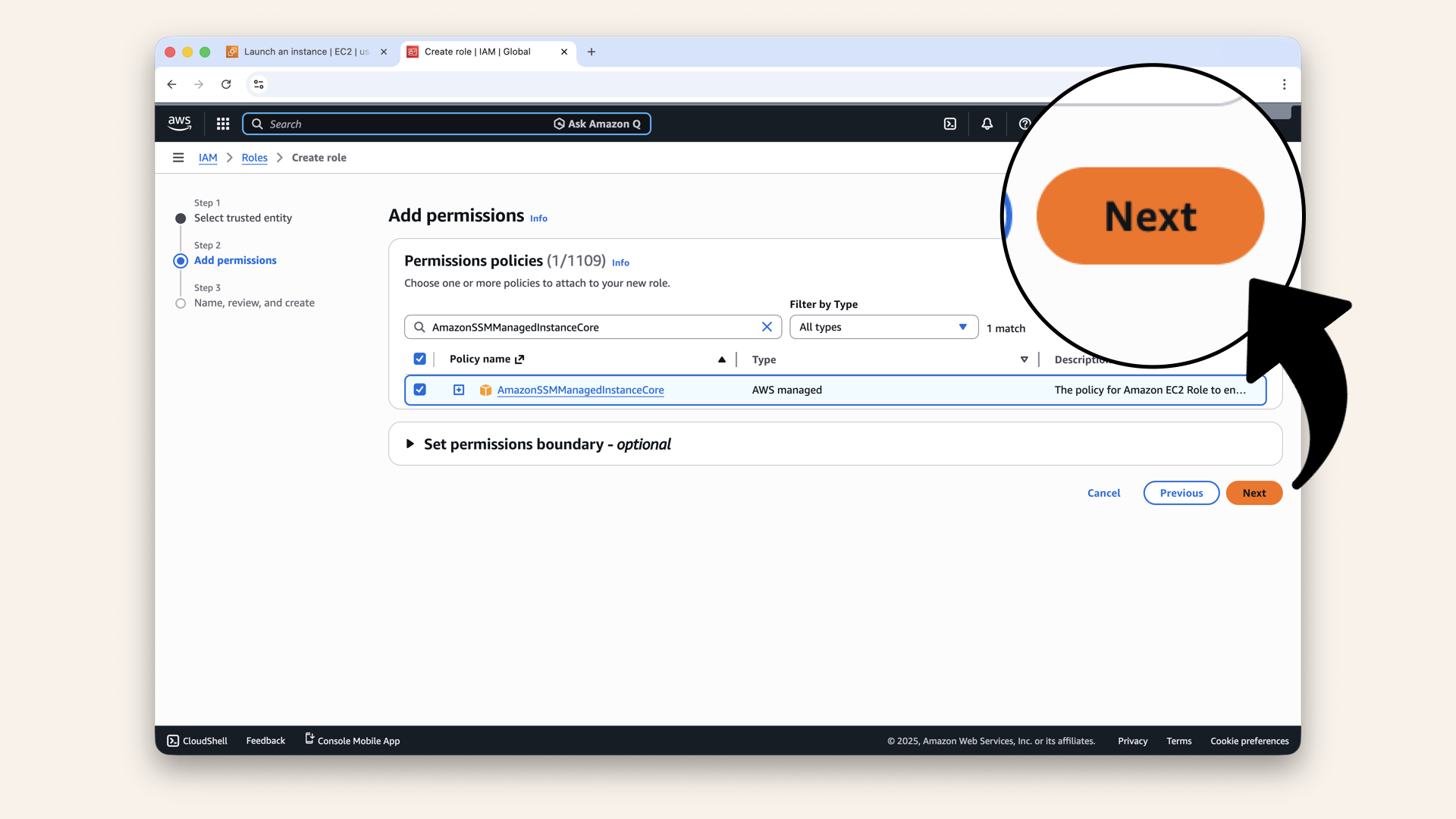Image resolution: width=1456 pixels, height=819 pixels.
Task: Select Step 2 Add permissions radio indicator
Action: (x=180, y=261)
